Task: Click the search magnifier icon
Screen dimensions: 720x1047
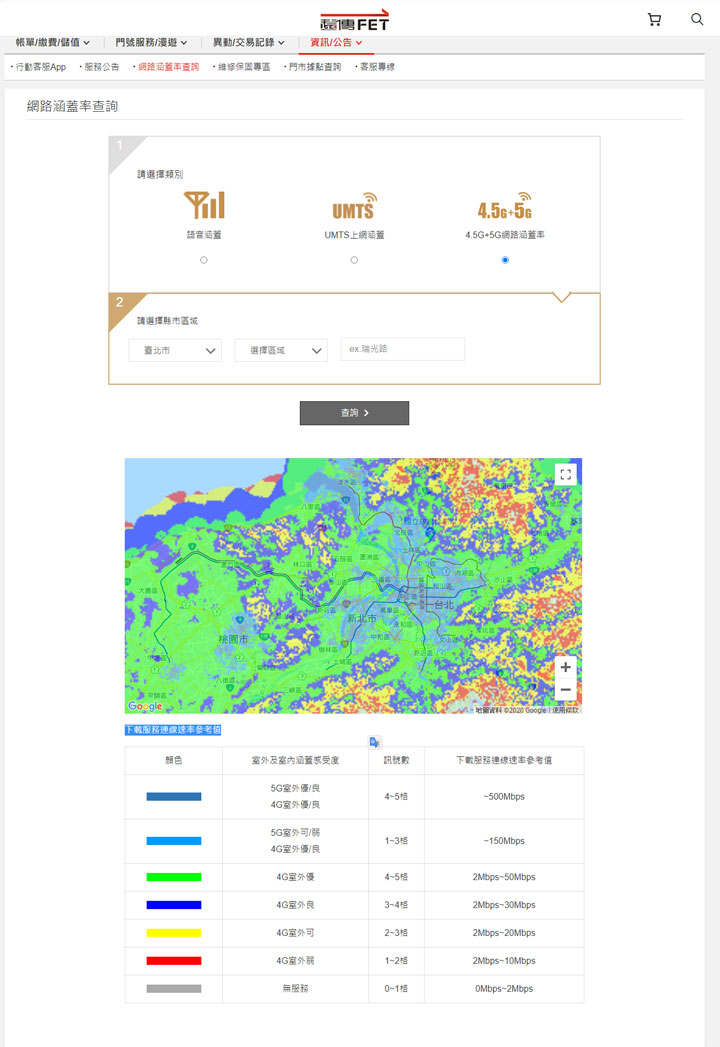Action: tap(697, 19)
